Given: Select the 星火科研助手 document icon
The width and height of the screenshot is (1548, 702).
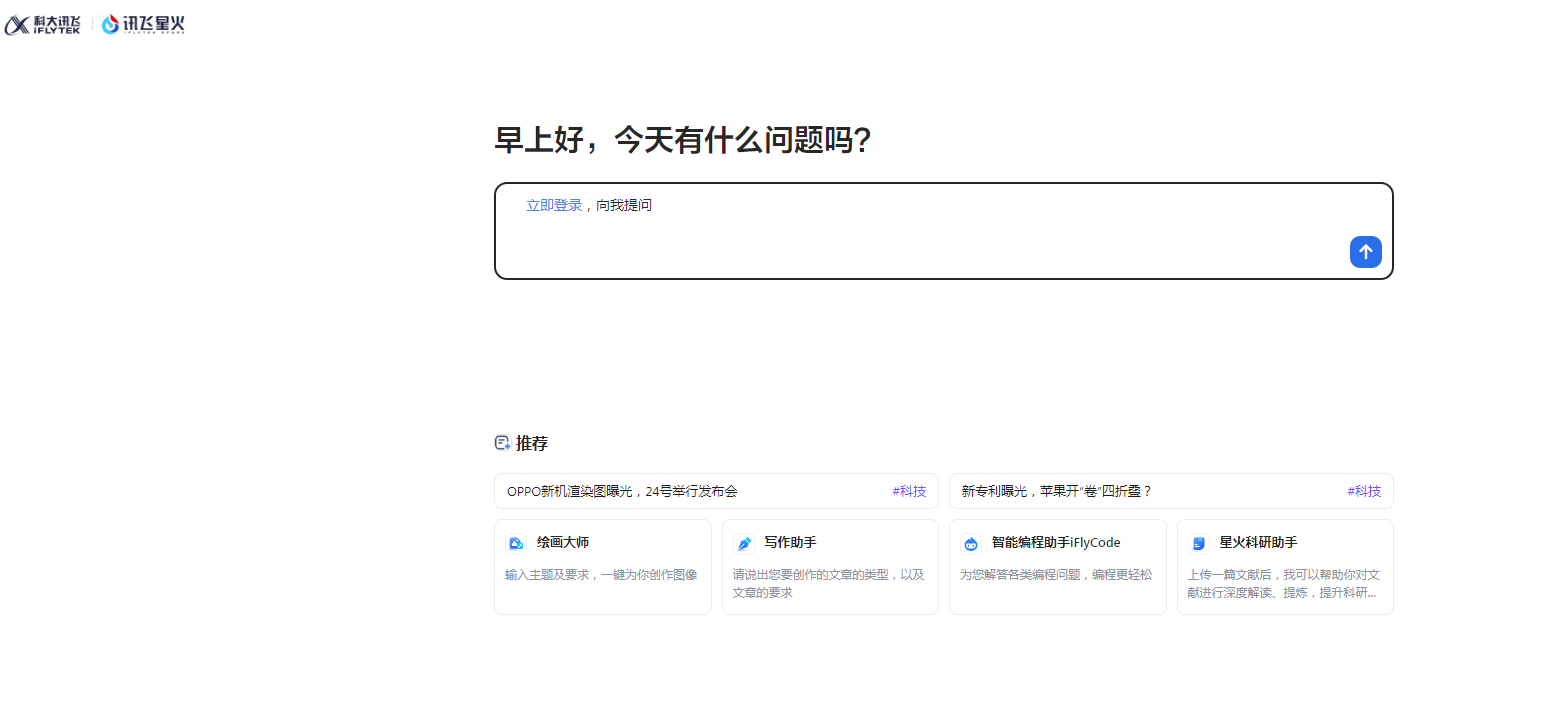Looking at the screenshot, I should 1198,542.
